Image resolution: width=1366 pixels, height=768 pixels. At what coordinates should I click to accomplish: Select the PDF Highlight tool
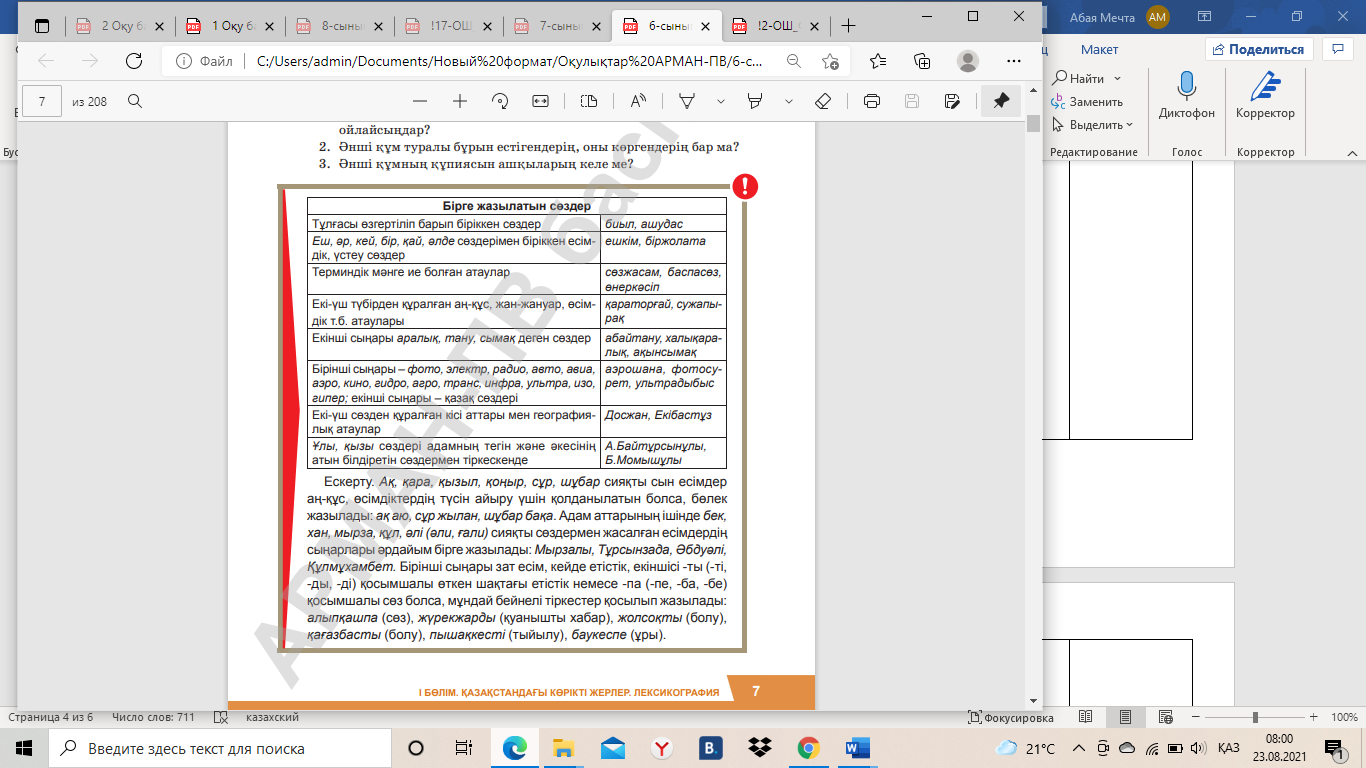pyautogui.click(x=755, y=101)
